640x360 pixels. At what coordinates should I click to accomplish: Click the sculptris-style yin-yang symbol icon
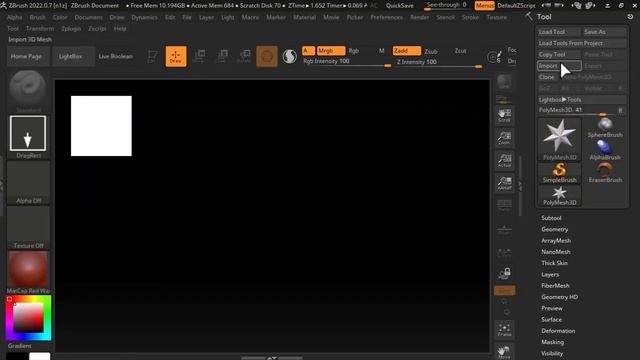coord(289,56)
